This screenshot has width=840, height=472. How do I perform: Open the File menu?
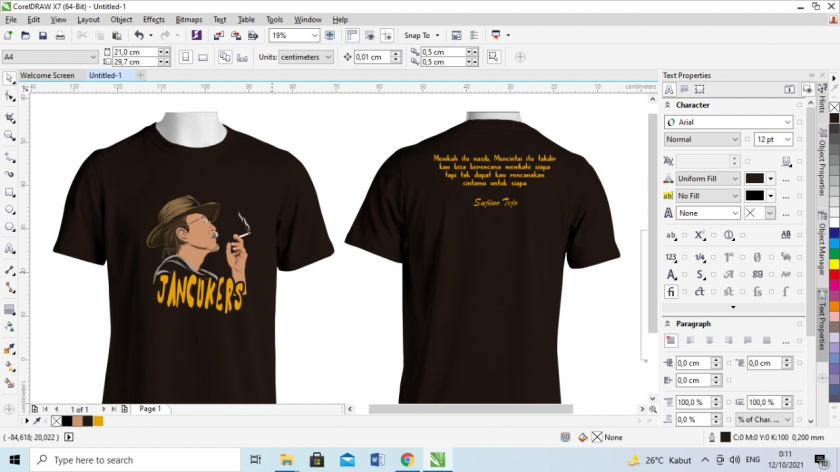pos(11,20)
